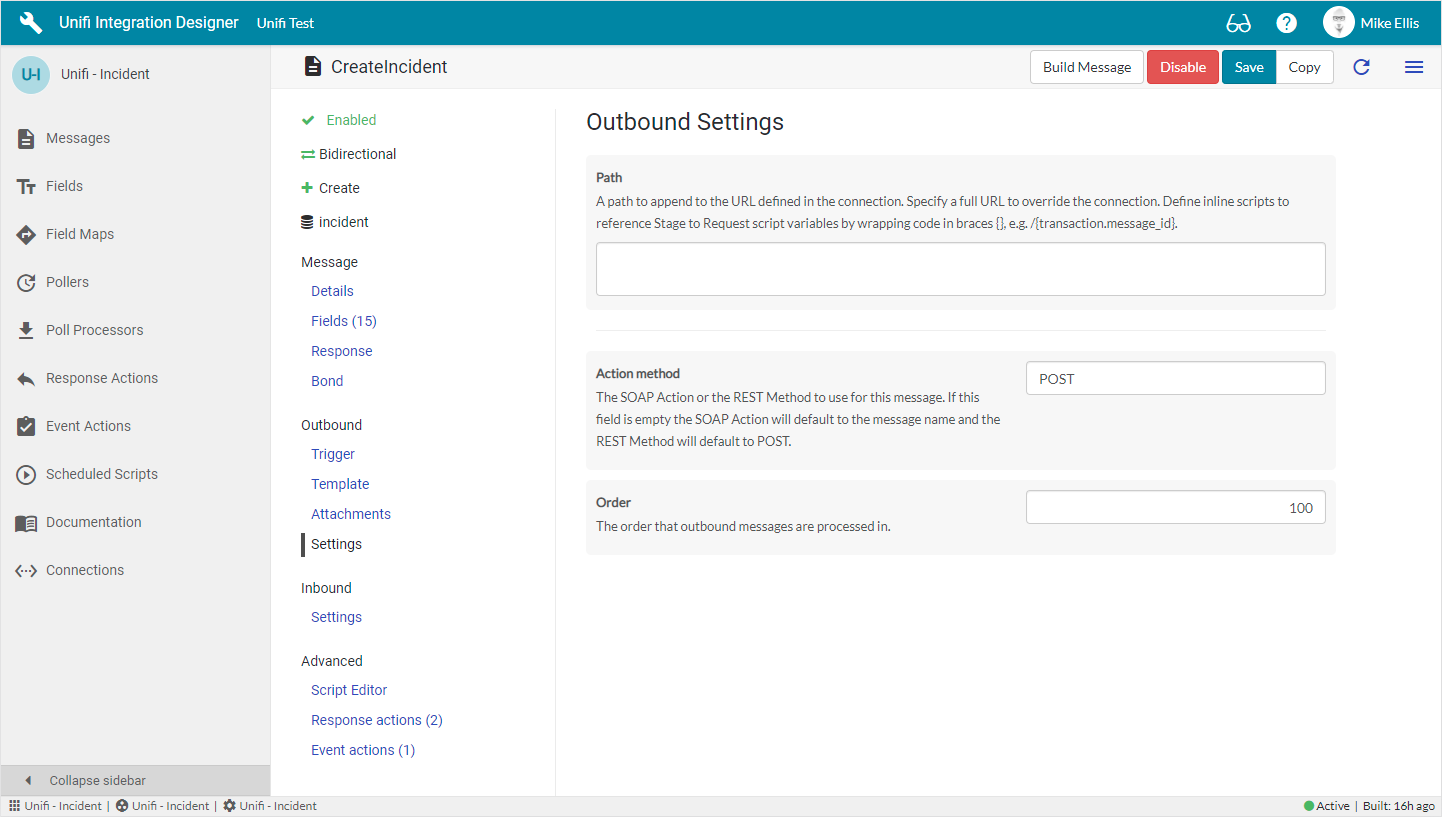Open Poll Processors in the sidebar
1442x817 pixels.
click(94, 330)
